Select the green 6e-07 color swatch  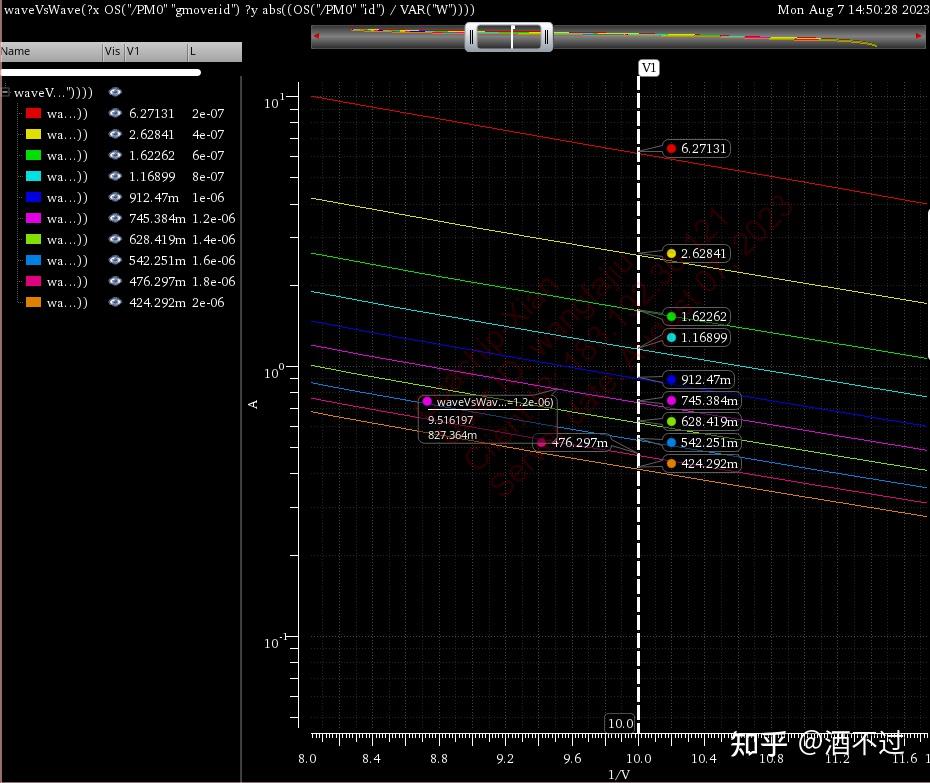click(x=33, y=156)
